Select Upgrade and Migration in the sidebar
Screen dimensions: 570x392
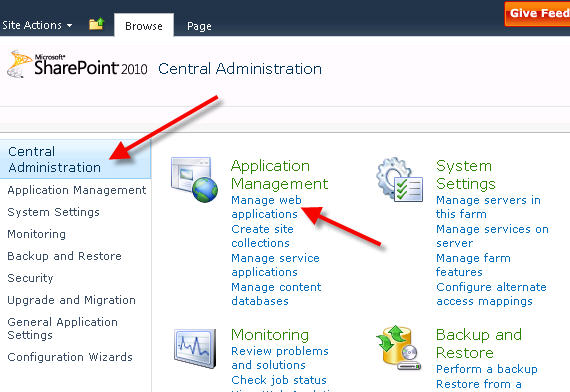tap(71, 300)
